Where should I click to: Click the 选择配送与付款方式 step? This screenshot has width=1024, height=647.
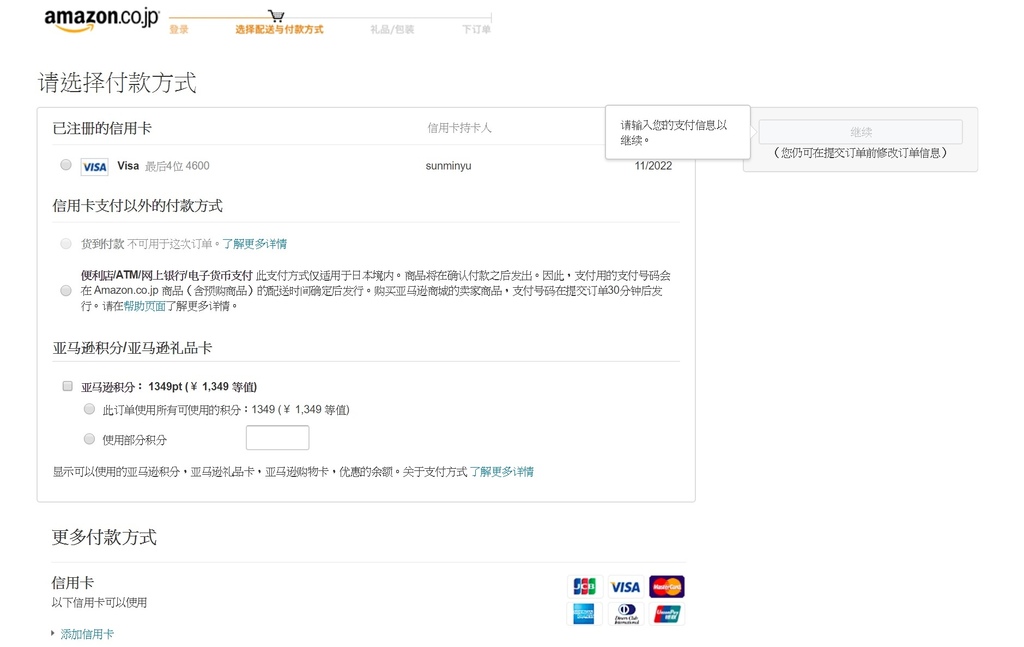tap(279, 30)
